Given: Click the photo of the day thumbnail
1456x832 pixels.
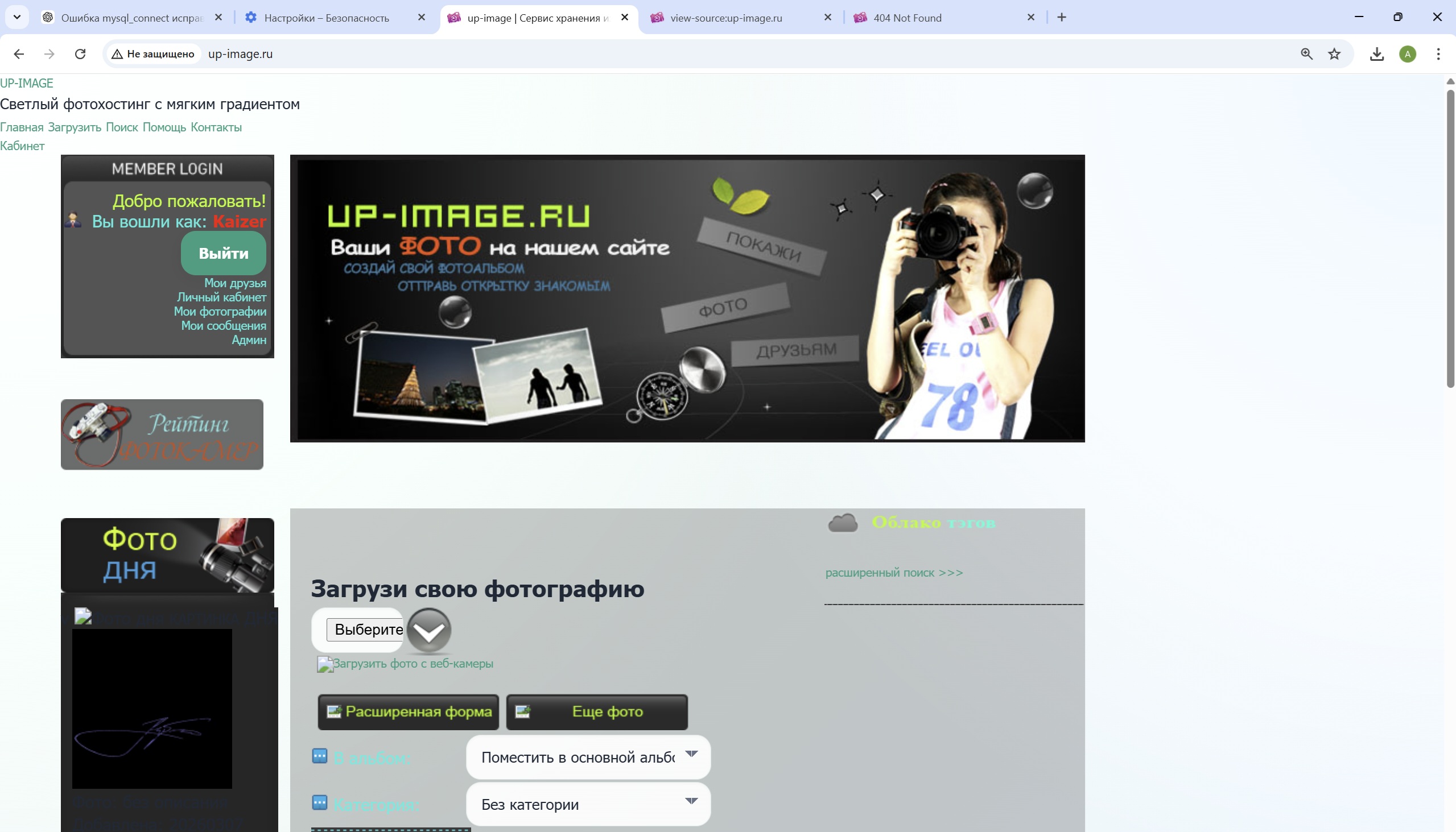Looking at the screenshot, I should [x=152, y=709].
